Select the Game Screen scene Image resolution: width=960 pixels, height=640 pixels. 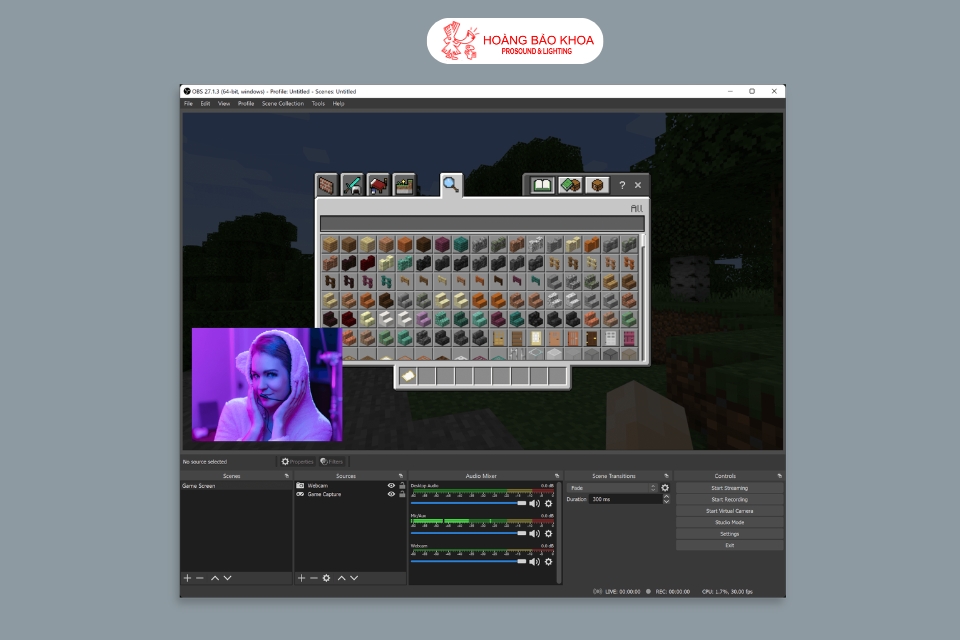point(236,486)
